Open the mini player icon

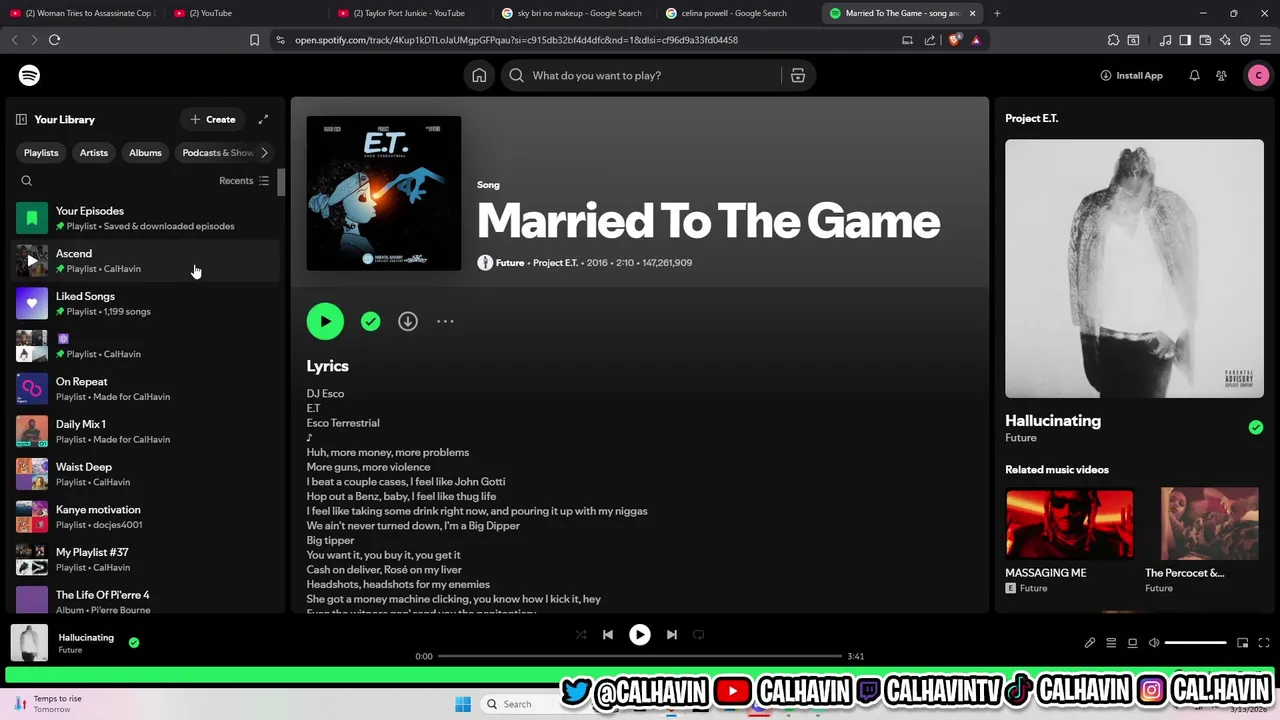(1242, 643)
